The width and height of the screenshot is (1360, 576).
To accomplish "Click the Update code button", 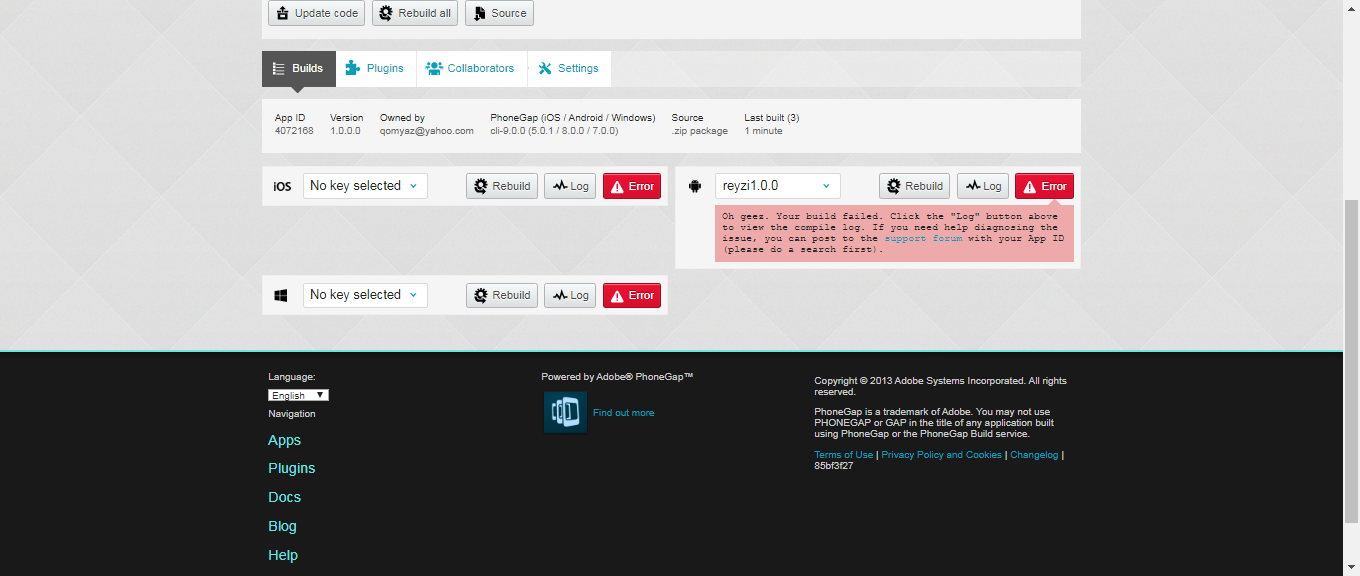I will (x=316, y=13).
